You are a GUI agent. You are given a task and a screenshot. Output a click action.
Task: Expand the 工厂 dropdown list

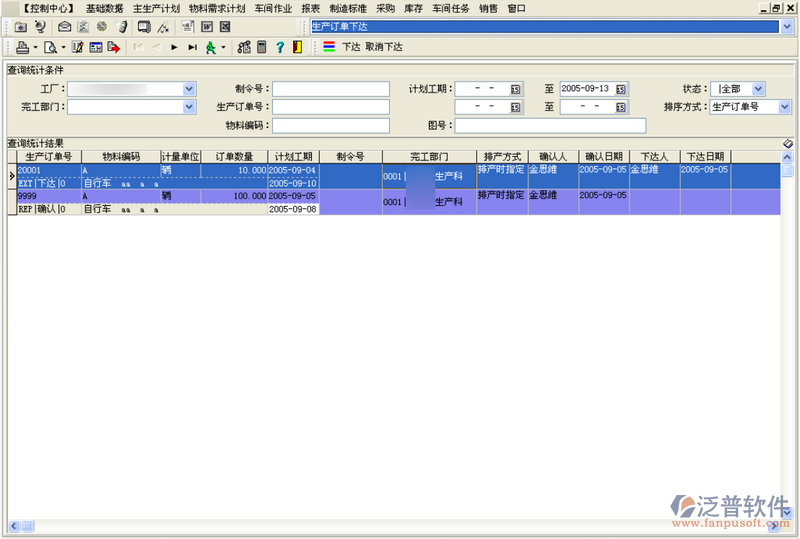[189, 89]
